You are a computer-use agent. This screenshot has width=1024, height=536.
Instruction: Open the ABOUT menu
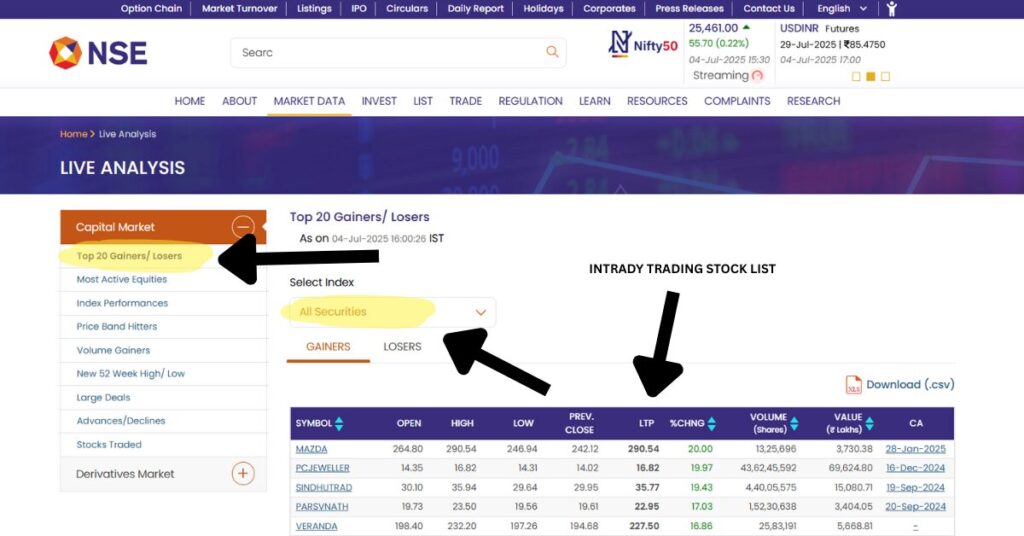coord(239,101)
